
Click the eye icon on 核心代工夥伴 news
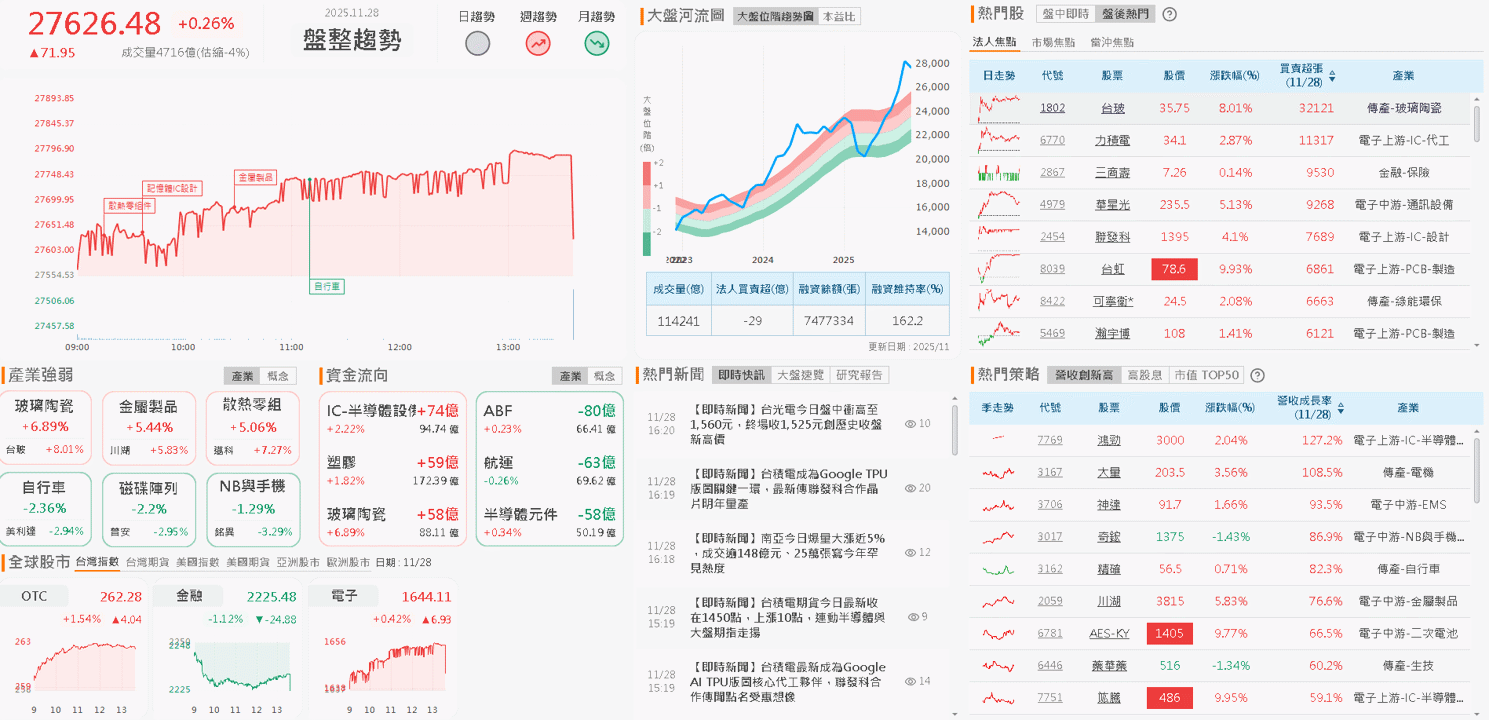coord(910,681)
